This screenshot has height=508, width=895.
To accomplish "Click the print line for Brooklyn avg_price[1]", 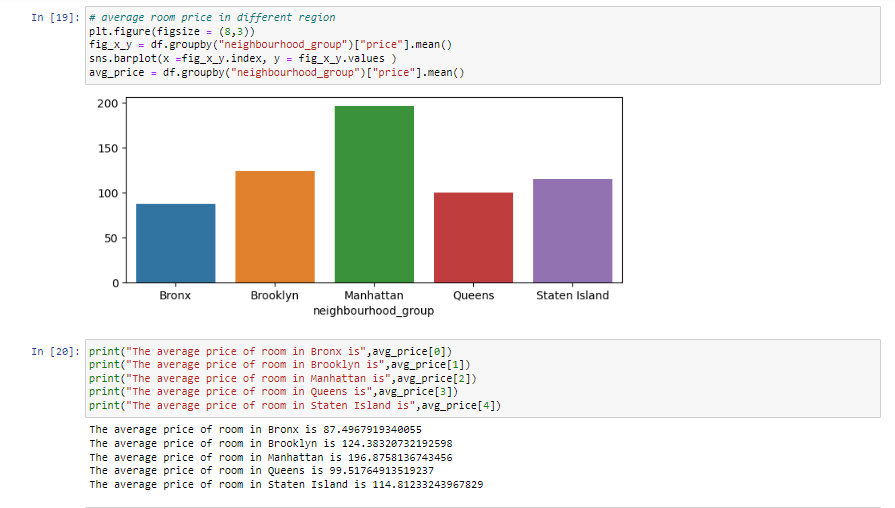I will pos(280,365).
